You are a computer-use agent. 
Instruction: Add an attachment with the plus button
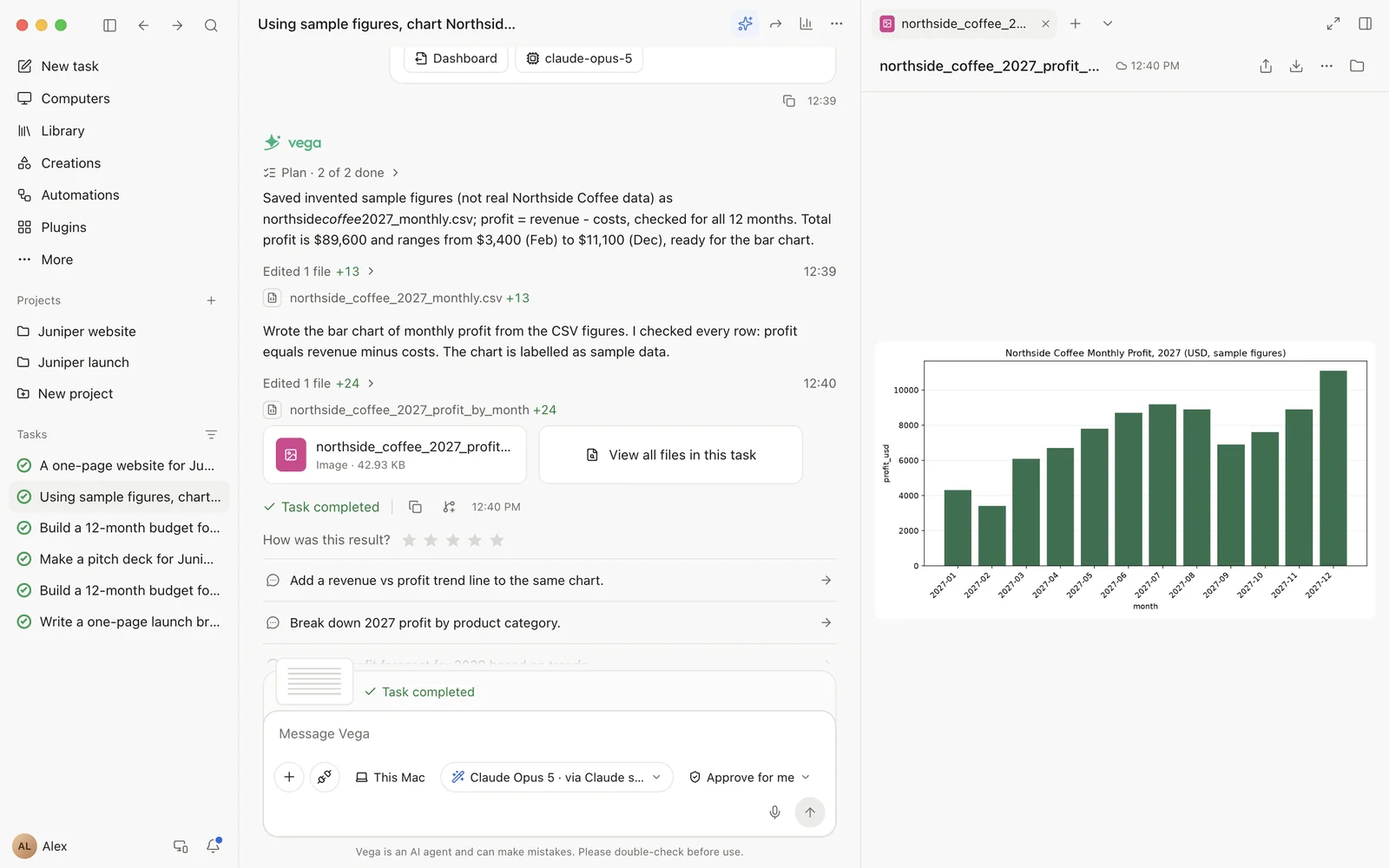coord(289,777)
